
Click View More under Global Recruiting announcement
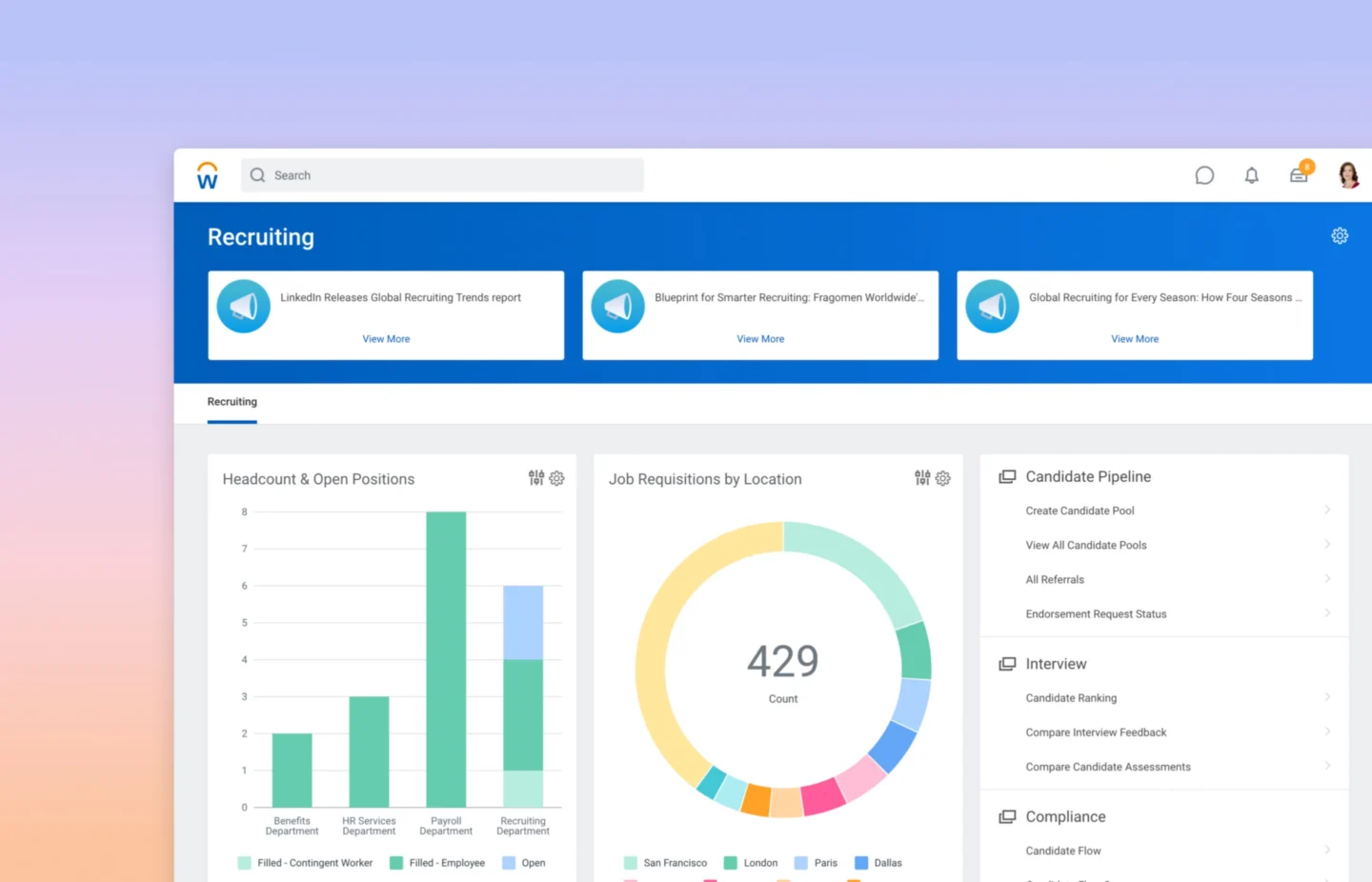1135,339
